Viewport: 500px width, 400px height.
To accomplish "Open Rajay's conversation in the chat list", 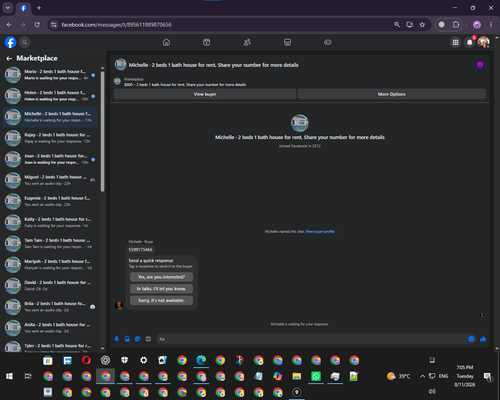I will point(50,138).
